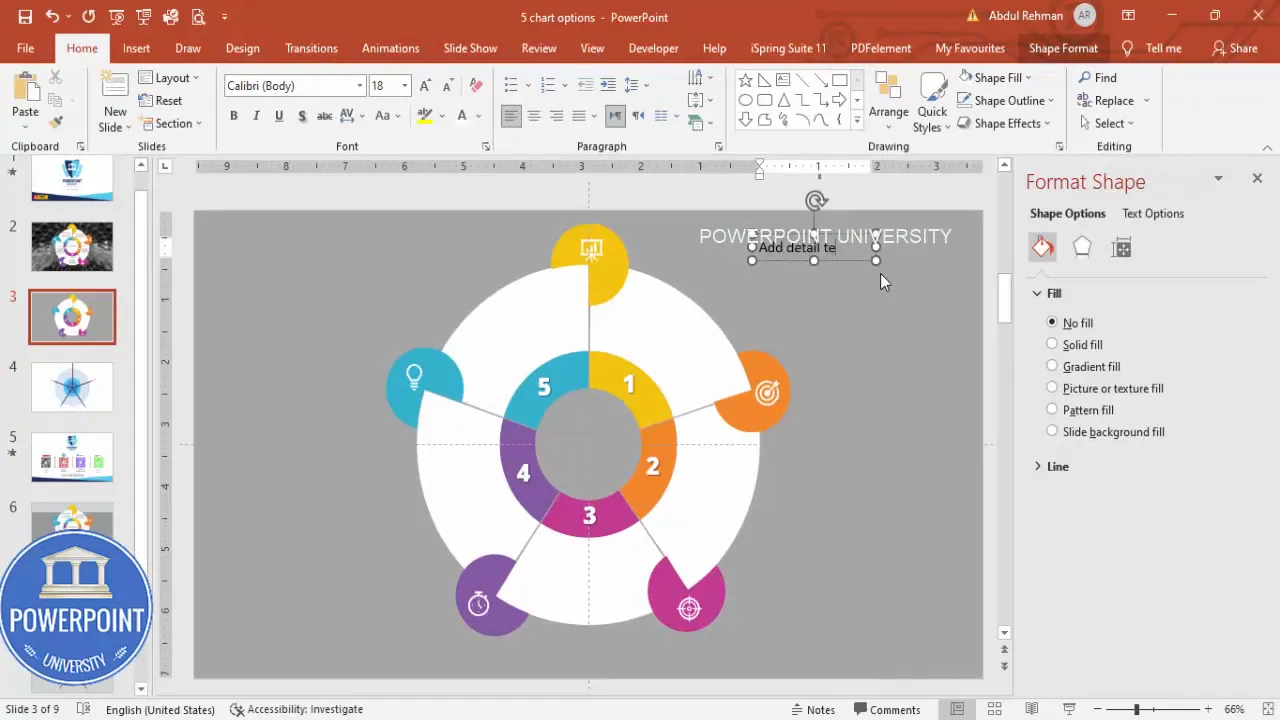Image resolution: width=1280 pixels, height=720 pixels.
Task: Switch to the Insert ribbon tab
Action: [x=136, y=48]
